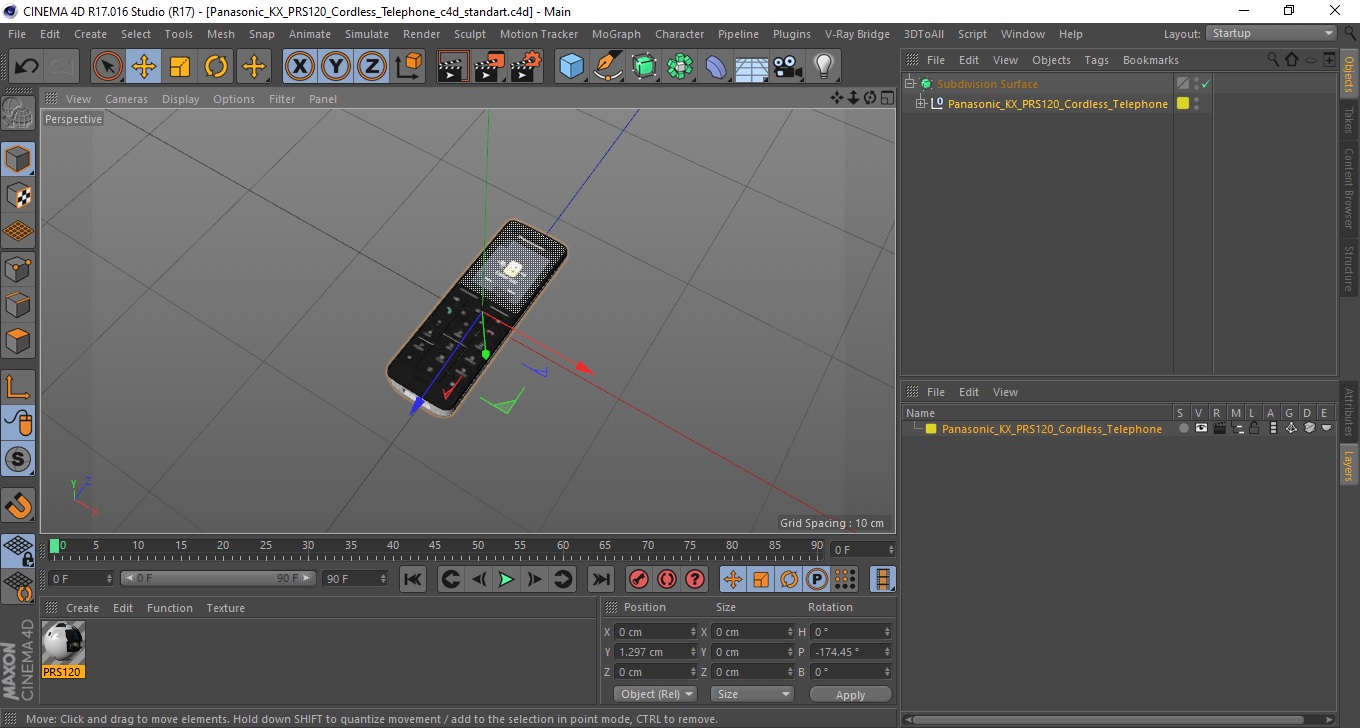Click stepper arrows of Rotation P field
The width and height of the screenshot is (1360, 728).
click(x=887, y=652)
